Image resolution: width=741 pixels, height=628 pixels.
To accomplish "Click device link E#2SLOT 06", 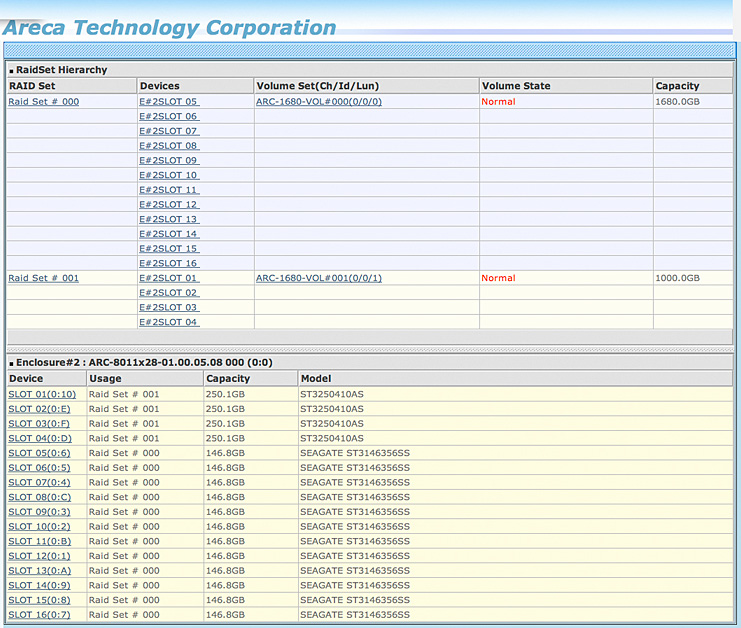I will [x=169, y=116].
